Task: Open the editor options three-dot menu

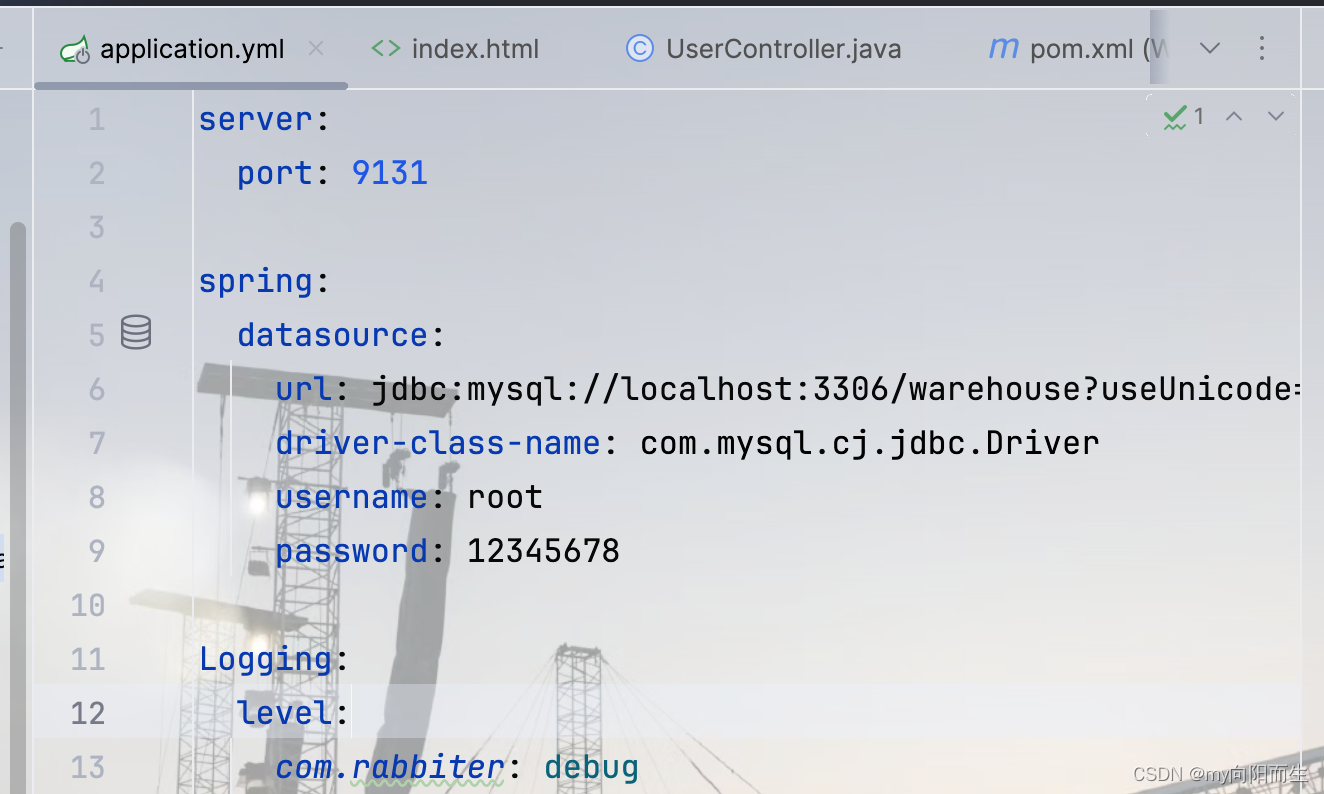Action: (1262, 47)
